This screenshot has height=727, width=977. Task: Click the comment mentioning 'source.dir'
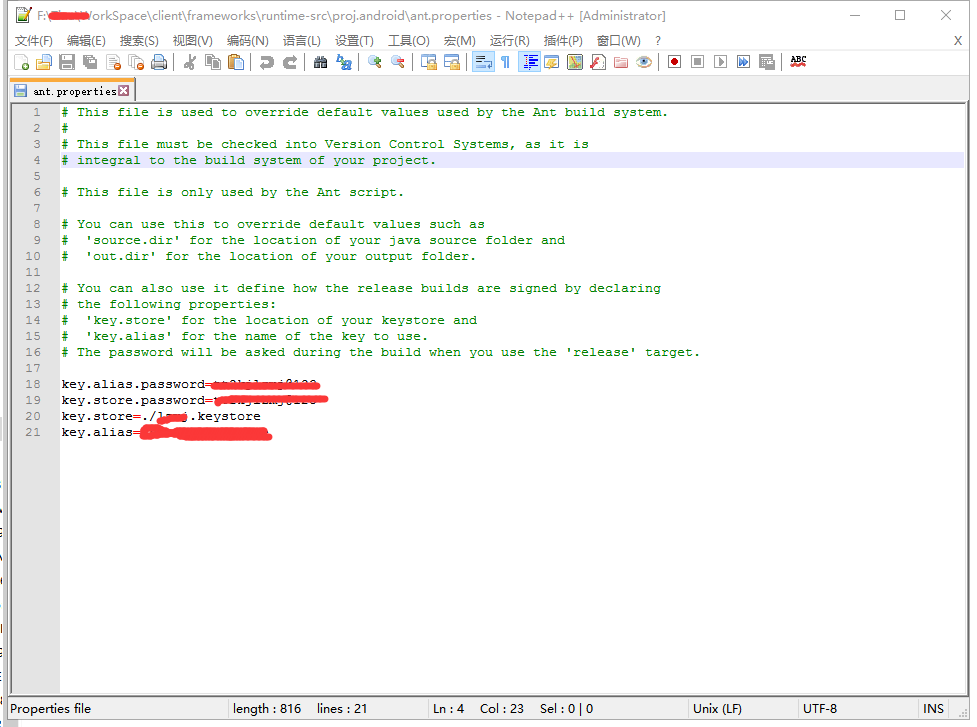(x=313, y=240)
